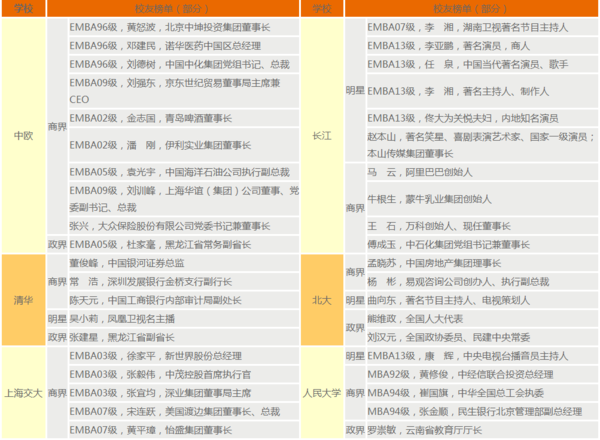Click the 政界 category beside 杜家毫 row
600x440 pixels.
(57, 244)
